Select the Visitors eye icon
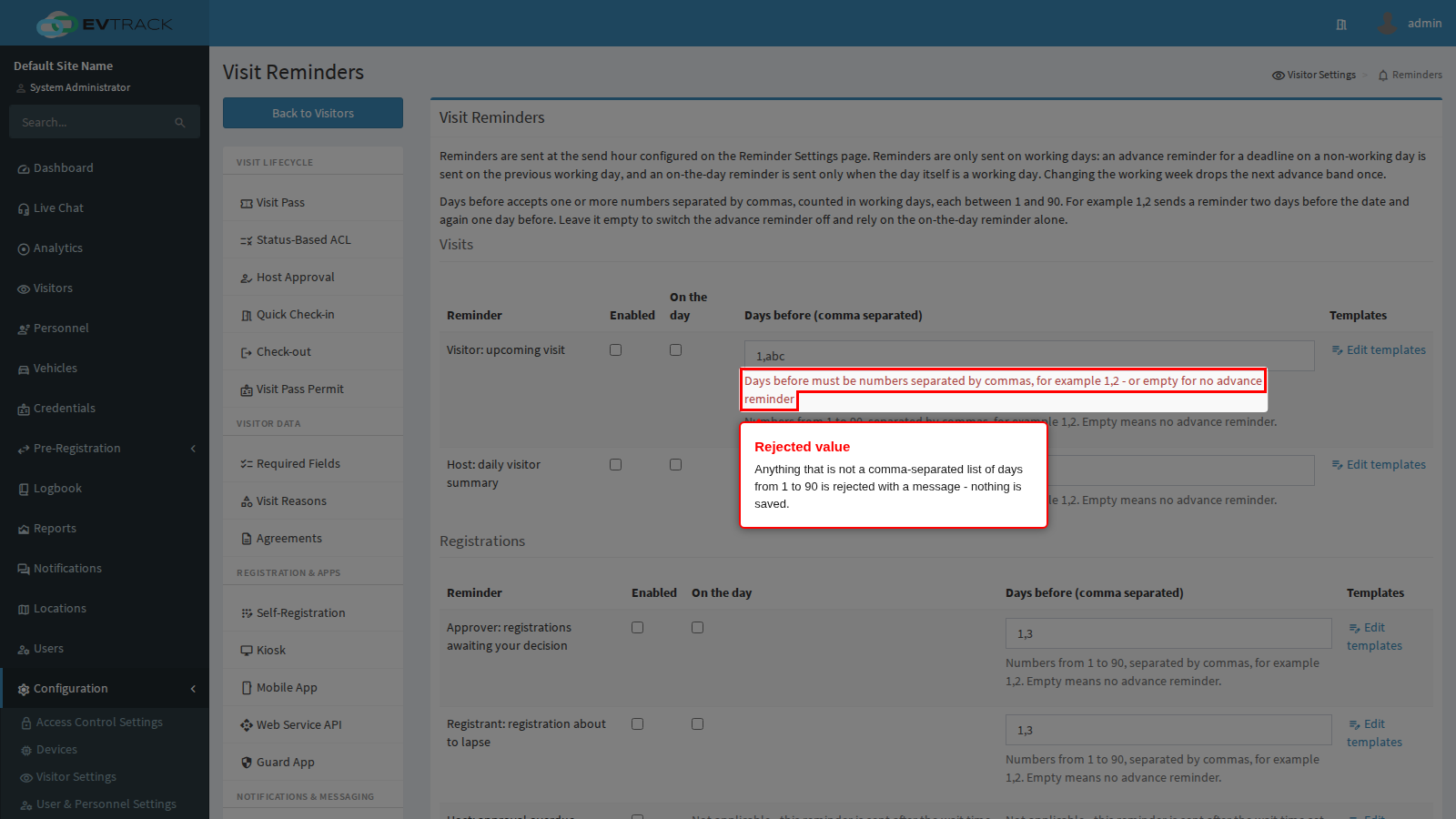1456x819 pixels. (24, 289)
